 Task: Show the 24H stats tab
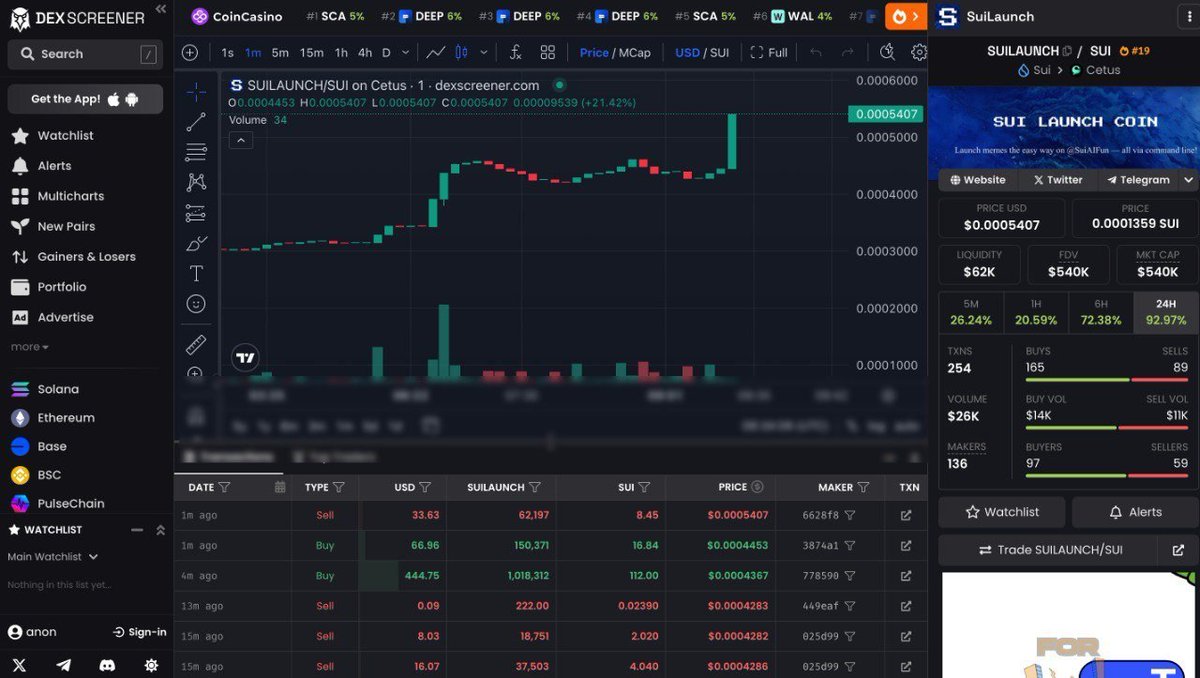(1166, 312)
